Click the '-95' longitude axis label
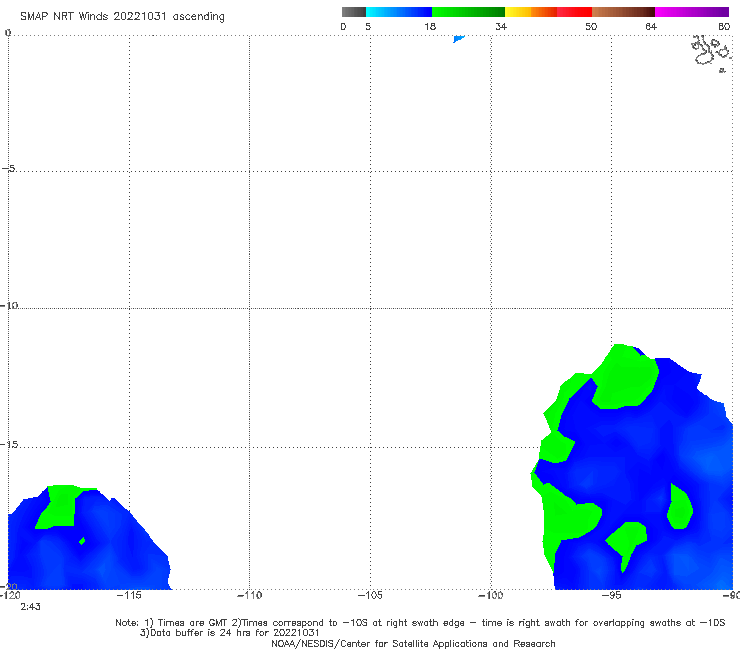Image resolution: width=740 pixels, height=650 pixels. coord(611,595)
